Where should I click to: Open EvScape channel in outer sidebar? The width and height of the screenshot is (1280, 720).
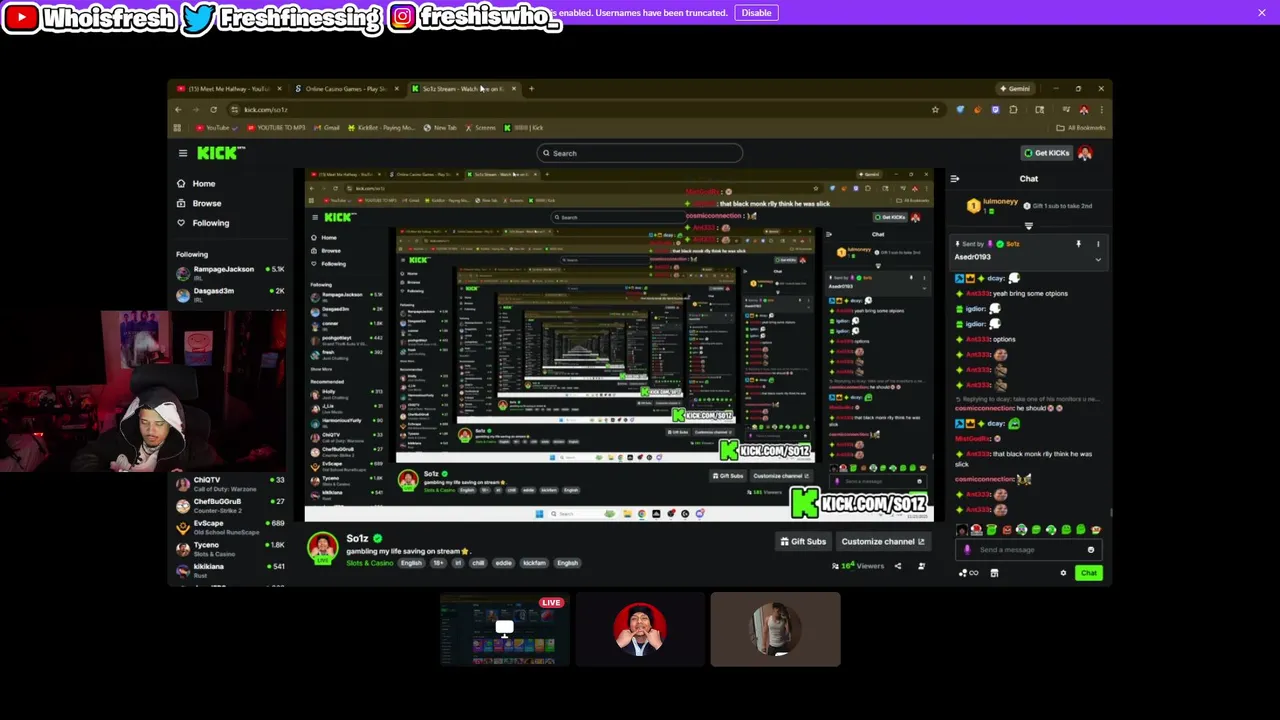230,527
